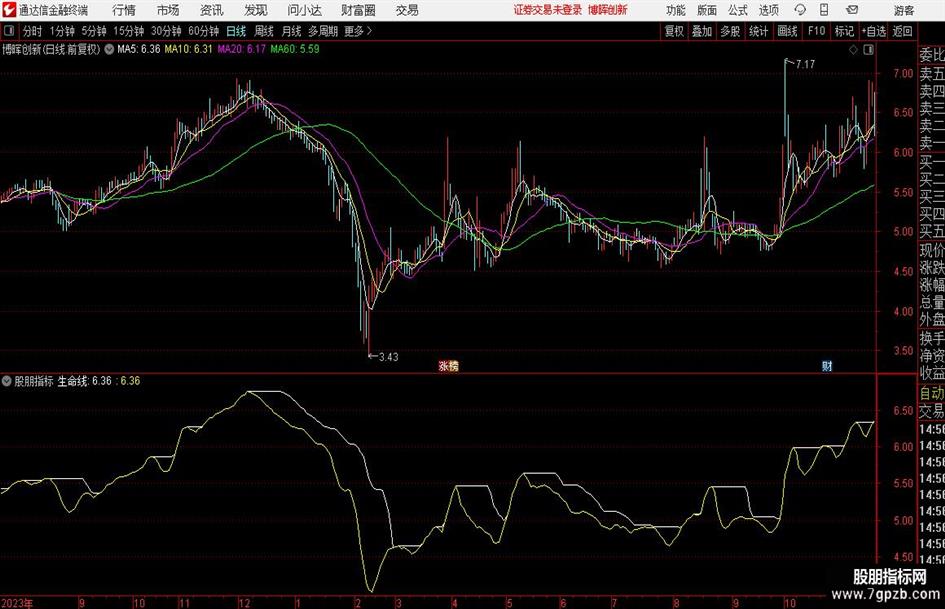Viewport: 945px width, 609px height.
Task: Click the 统计 statistics toolbar button
Action: pyautogui.click(x=758, y=31)
